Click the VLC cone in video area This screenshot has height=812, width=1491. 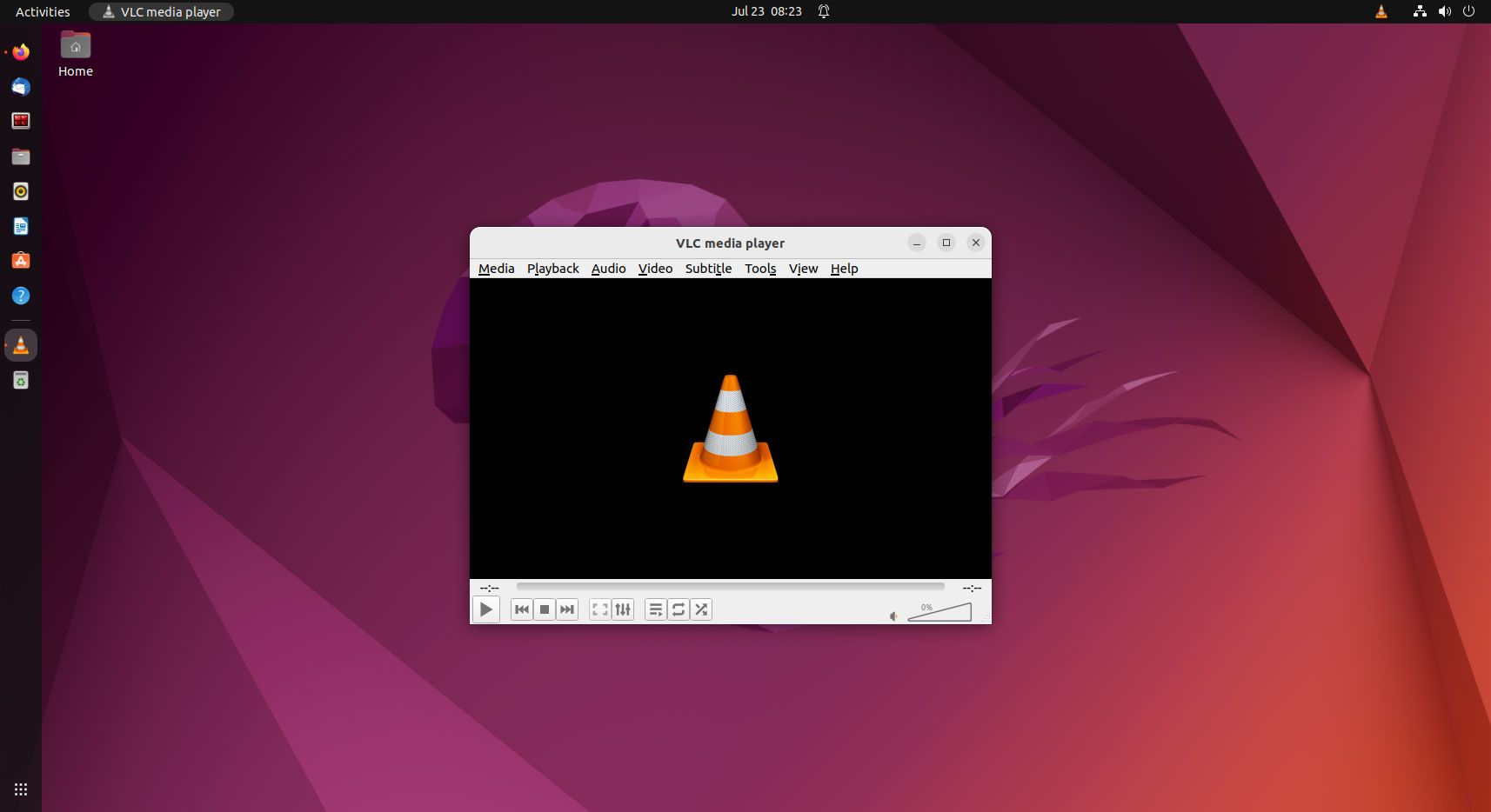coord(731,429)
